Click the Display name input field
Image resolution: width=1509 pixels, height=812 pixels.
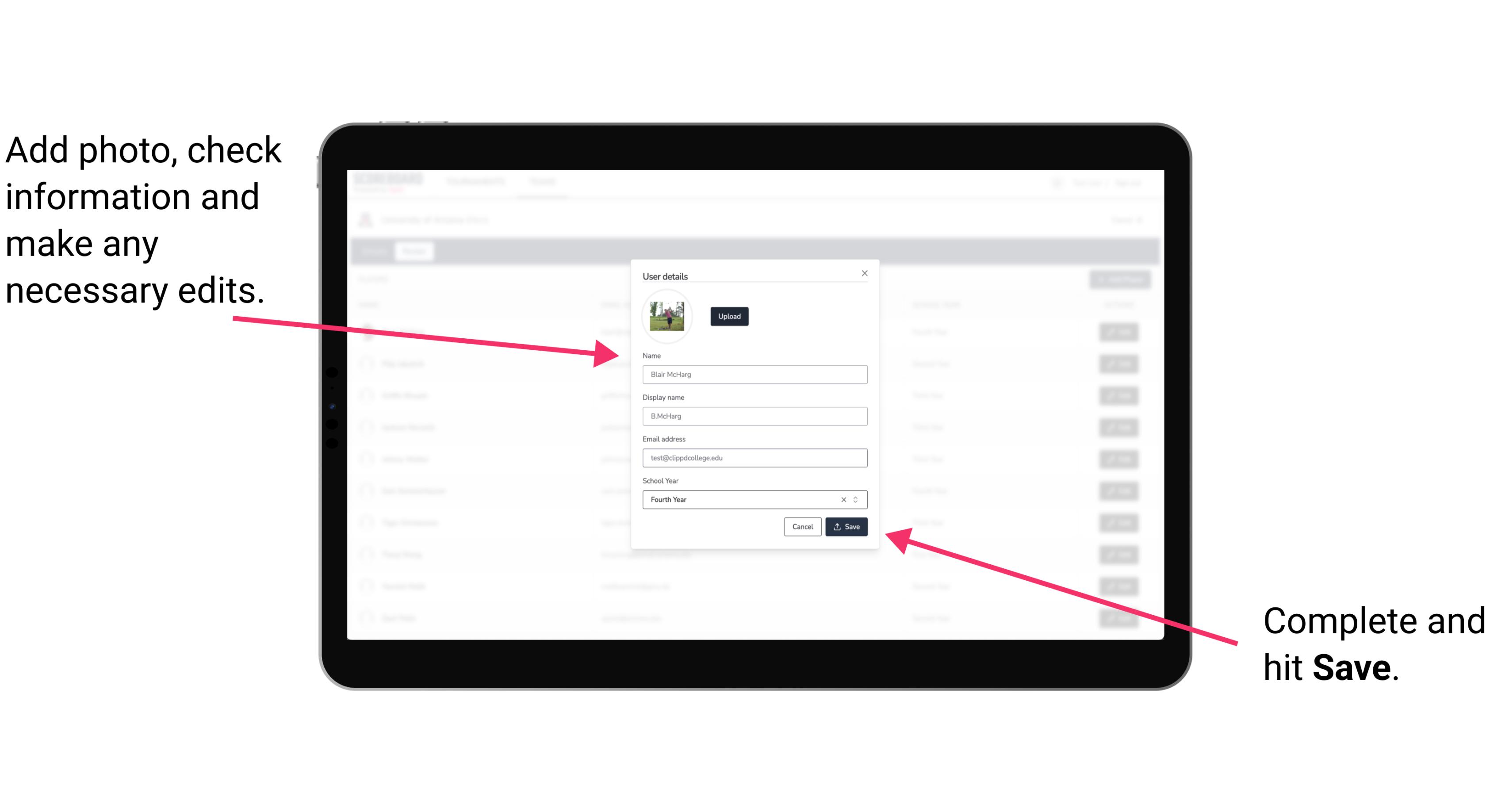pyautogui.click(x=753, y=416)
